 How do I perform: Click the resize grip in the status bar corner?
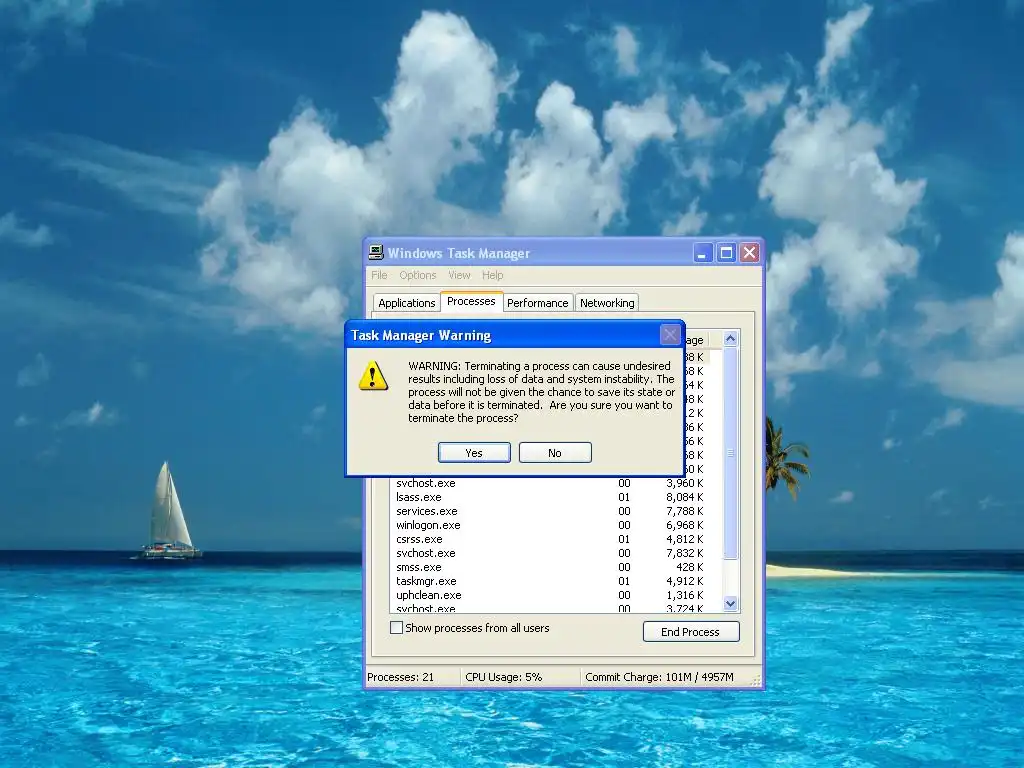pos(756,680)
